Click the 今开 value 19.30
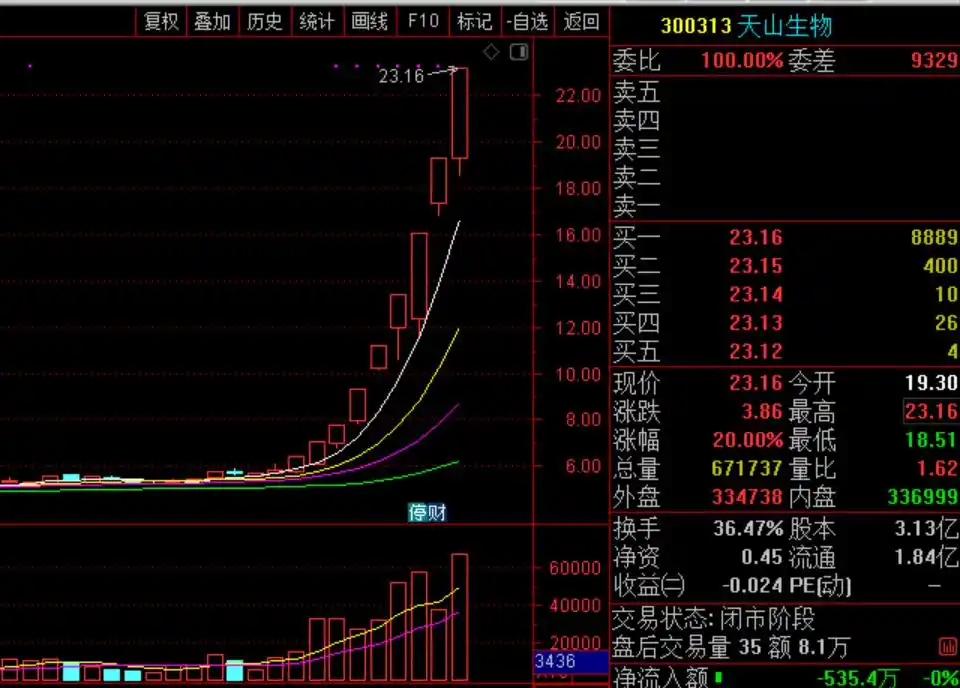The width and height of the screenshot is (960, 688). click(931, 383)
